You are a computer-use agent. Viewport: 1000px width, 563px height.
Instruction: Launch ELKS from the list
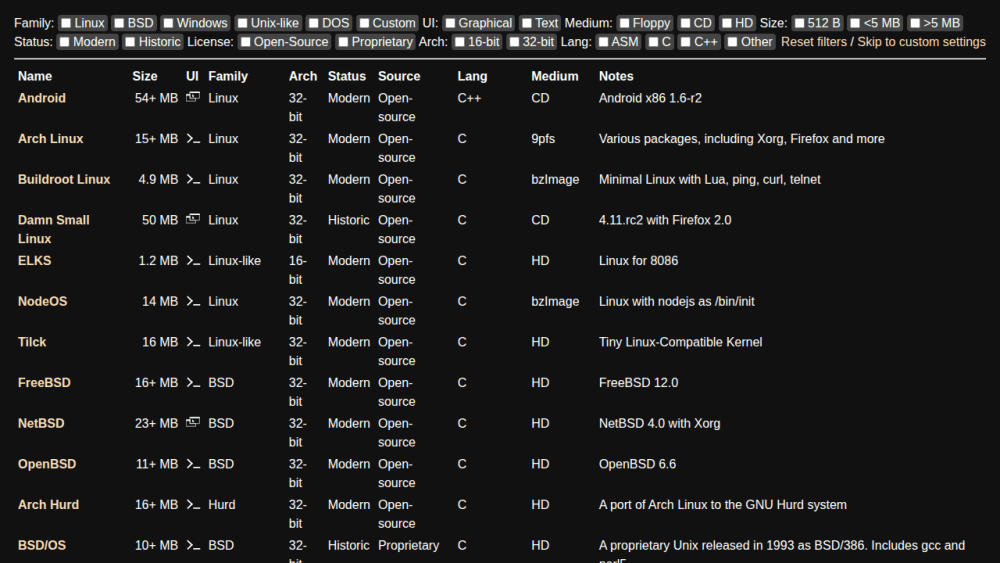pos(34,261)
